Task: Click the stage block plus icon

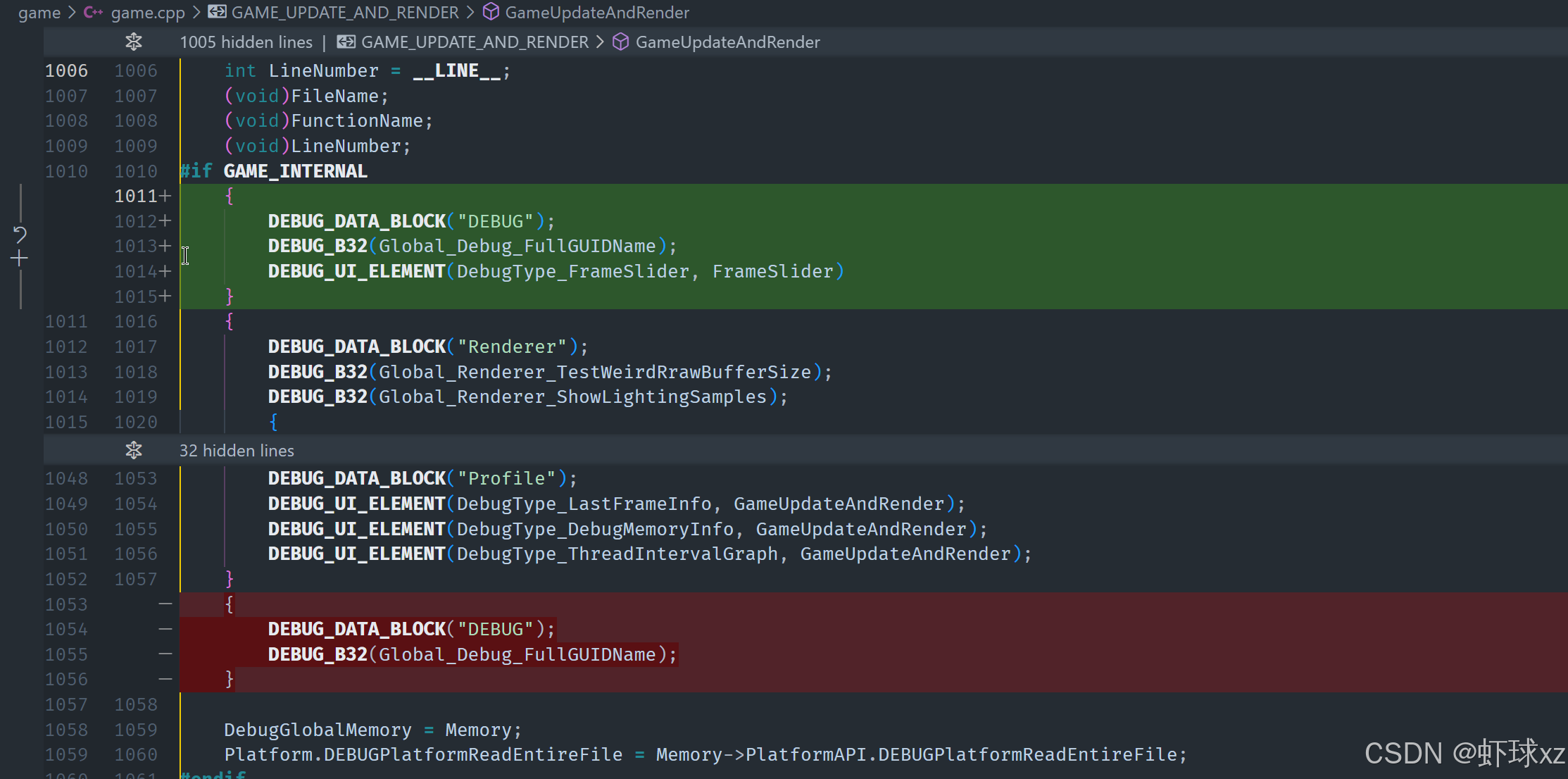Action: point(20,259)
